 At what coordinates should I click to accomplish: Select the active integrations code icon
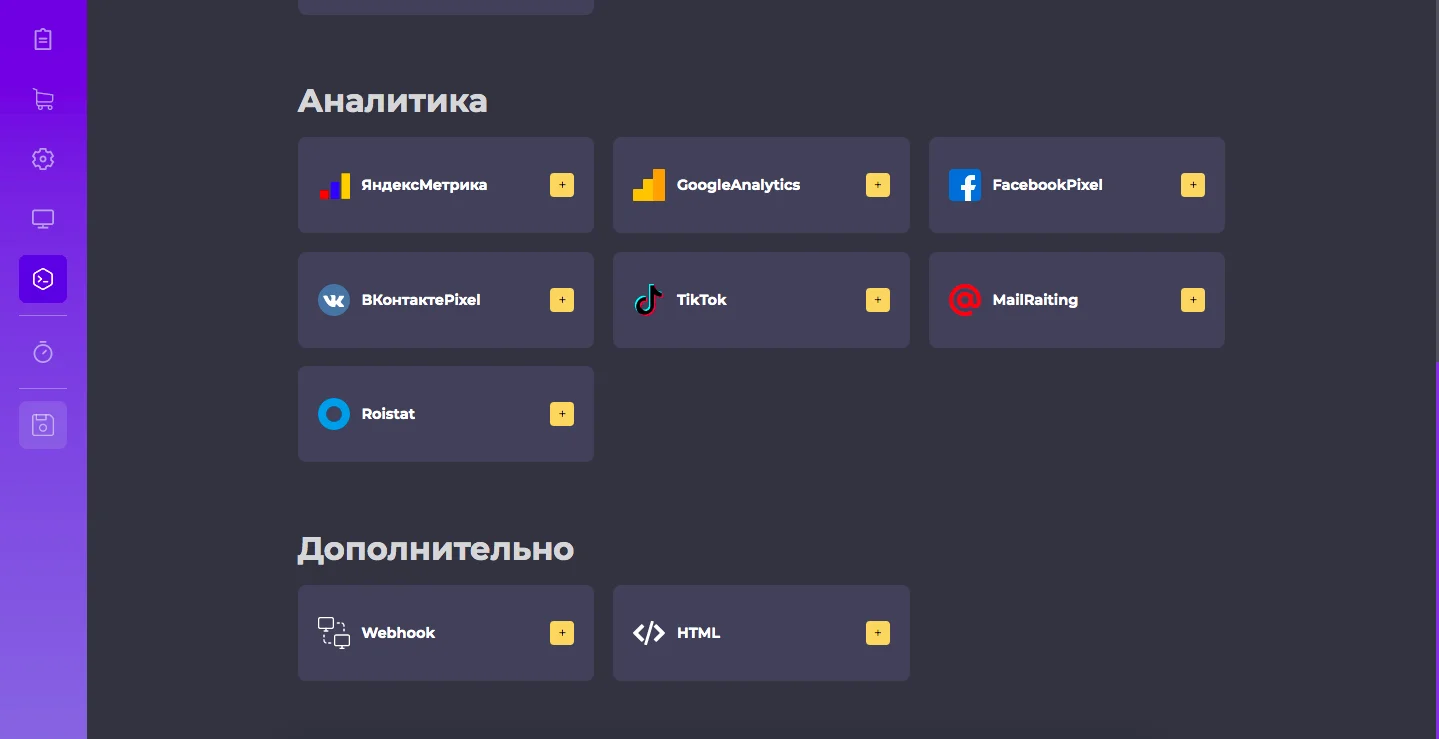[43, 279]
